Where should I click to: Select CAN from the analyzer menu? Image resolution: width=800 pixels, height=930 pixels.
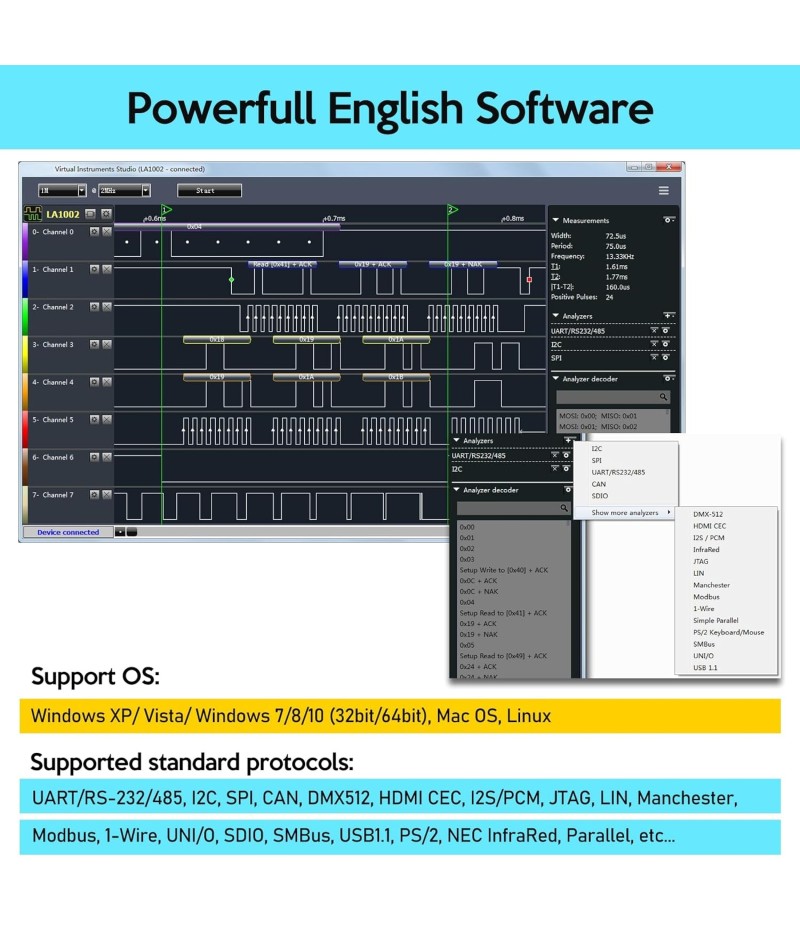pyautogui.click(x=598, y=484)
